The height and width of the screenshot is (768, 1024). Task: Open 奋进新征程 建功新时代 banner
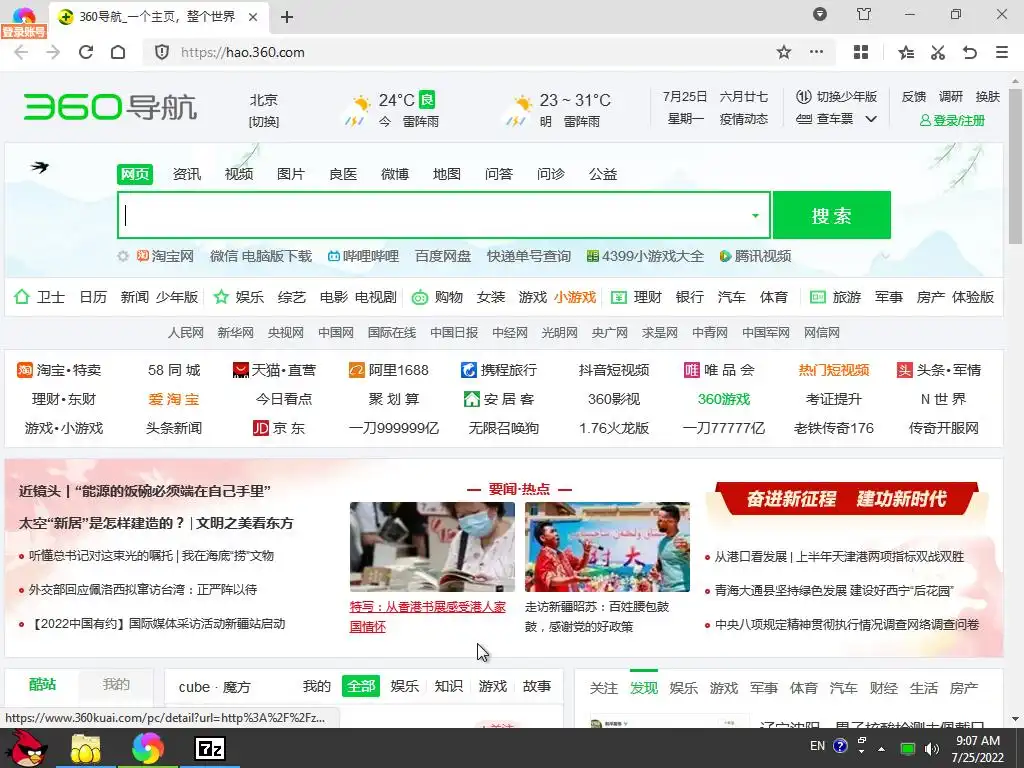[846, 499]
